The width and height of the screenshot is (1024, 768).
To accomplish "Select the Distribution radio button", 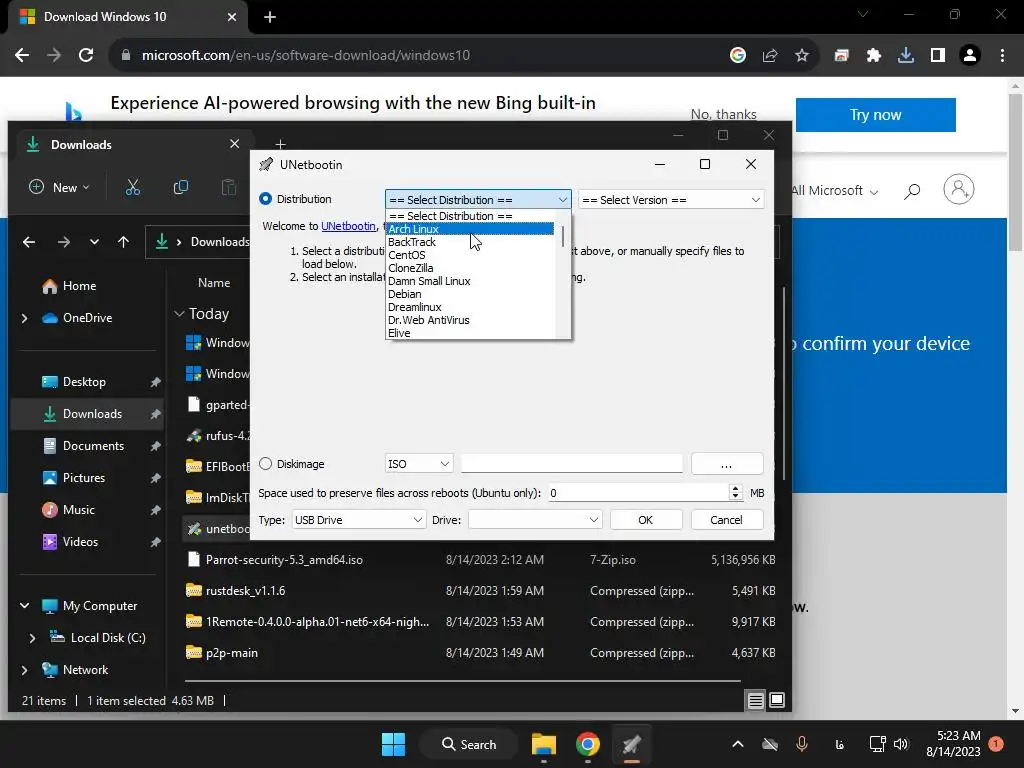I will (x=265, y=199).
